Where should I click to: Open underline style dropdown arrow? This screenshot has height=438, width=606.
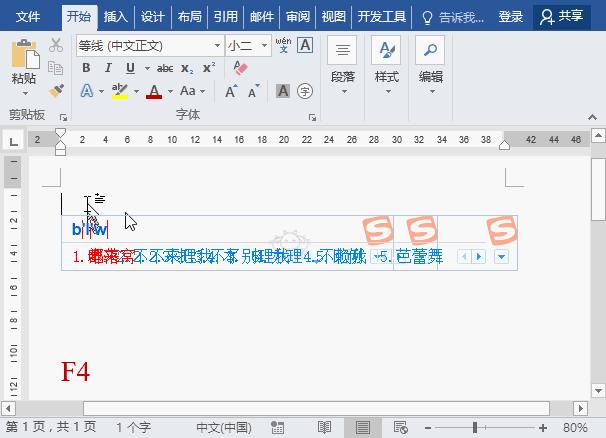pos(147,68)
